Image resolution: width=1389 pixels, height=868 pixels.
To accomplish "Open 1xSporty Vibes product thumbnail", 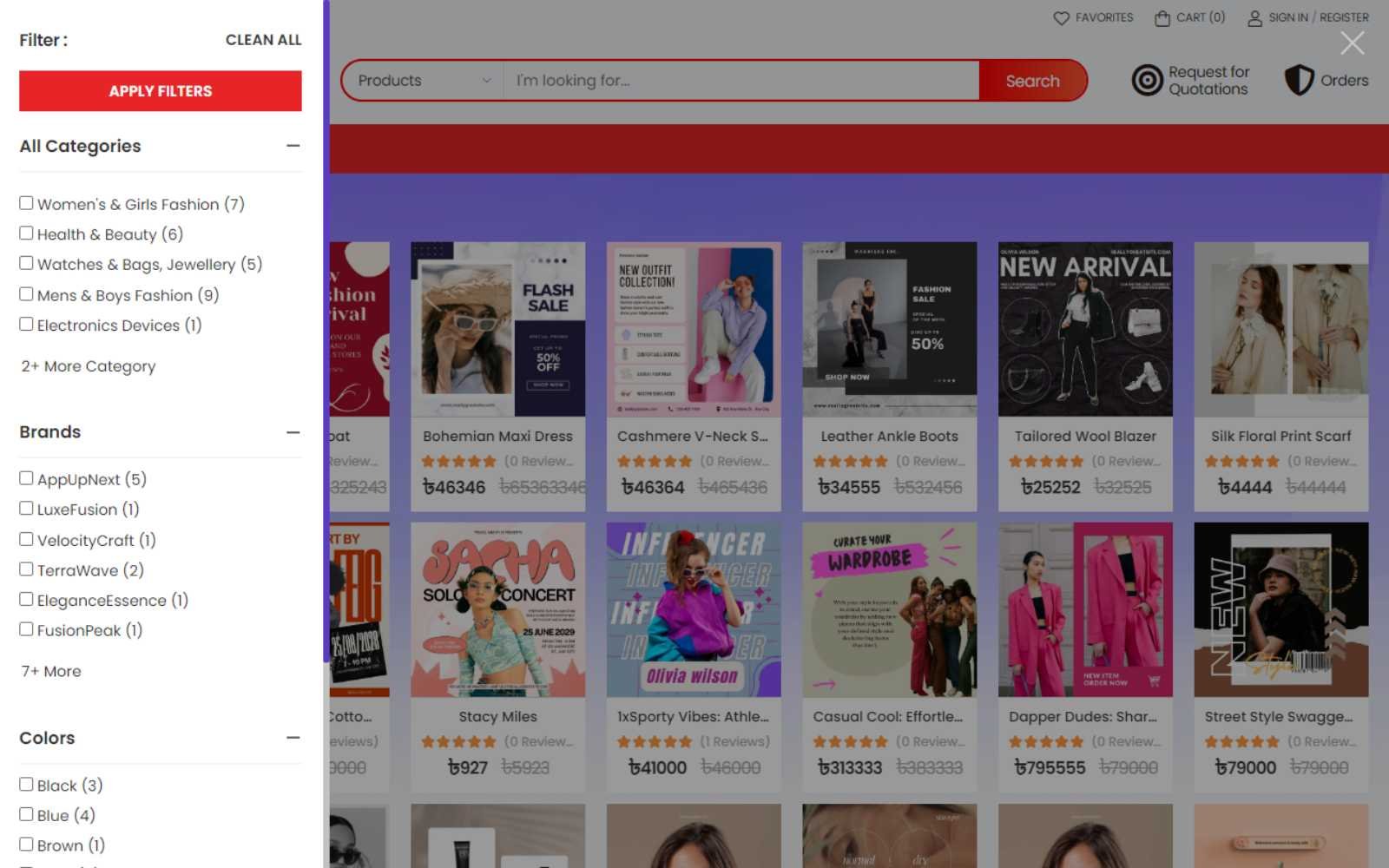I will point(694,609).
